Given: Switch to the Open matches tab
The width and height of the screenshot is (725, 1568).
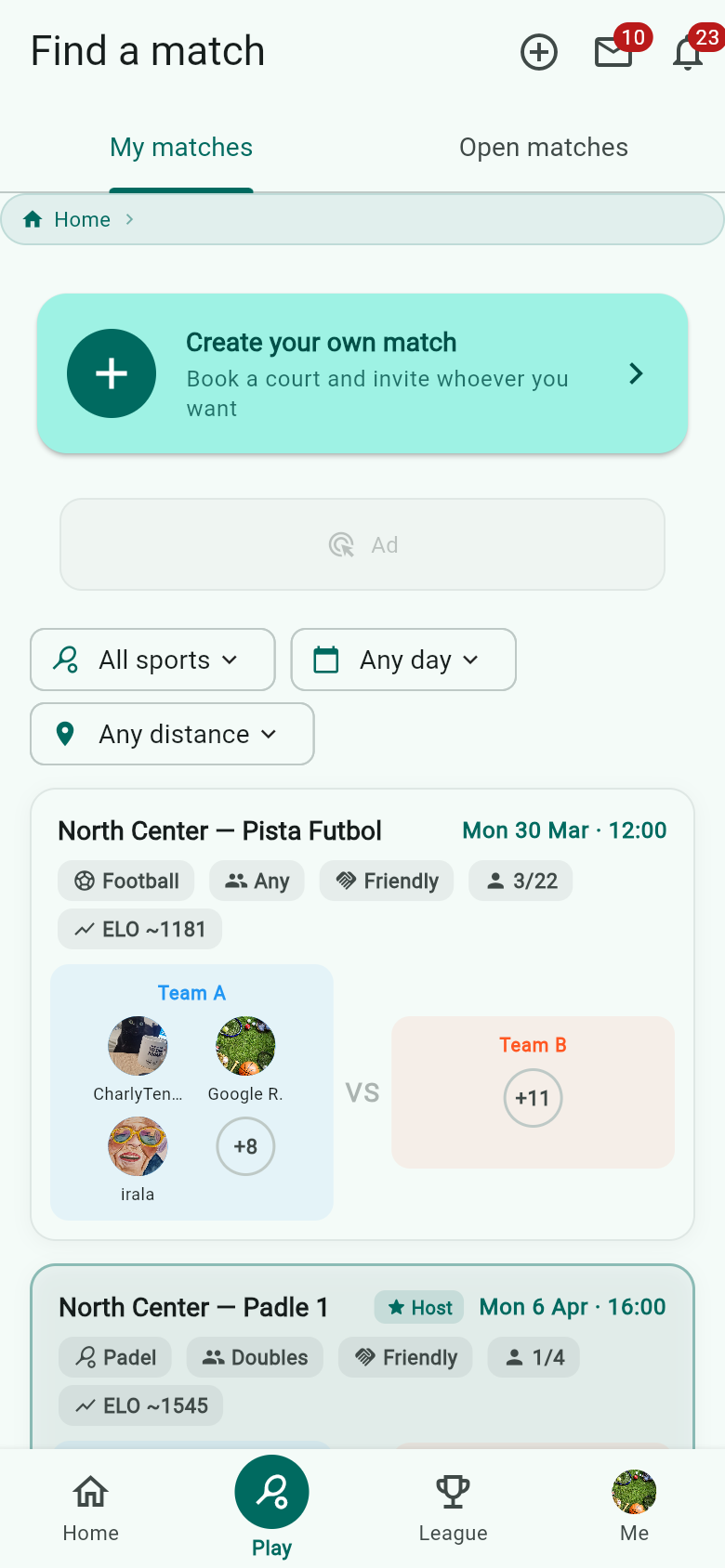Looking at the screenshot, I should pos(544,147).
